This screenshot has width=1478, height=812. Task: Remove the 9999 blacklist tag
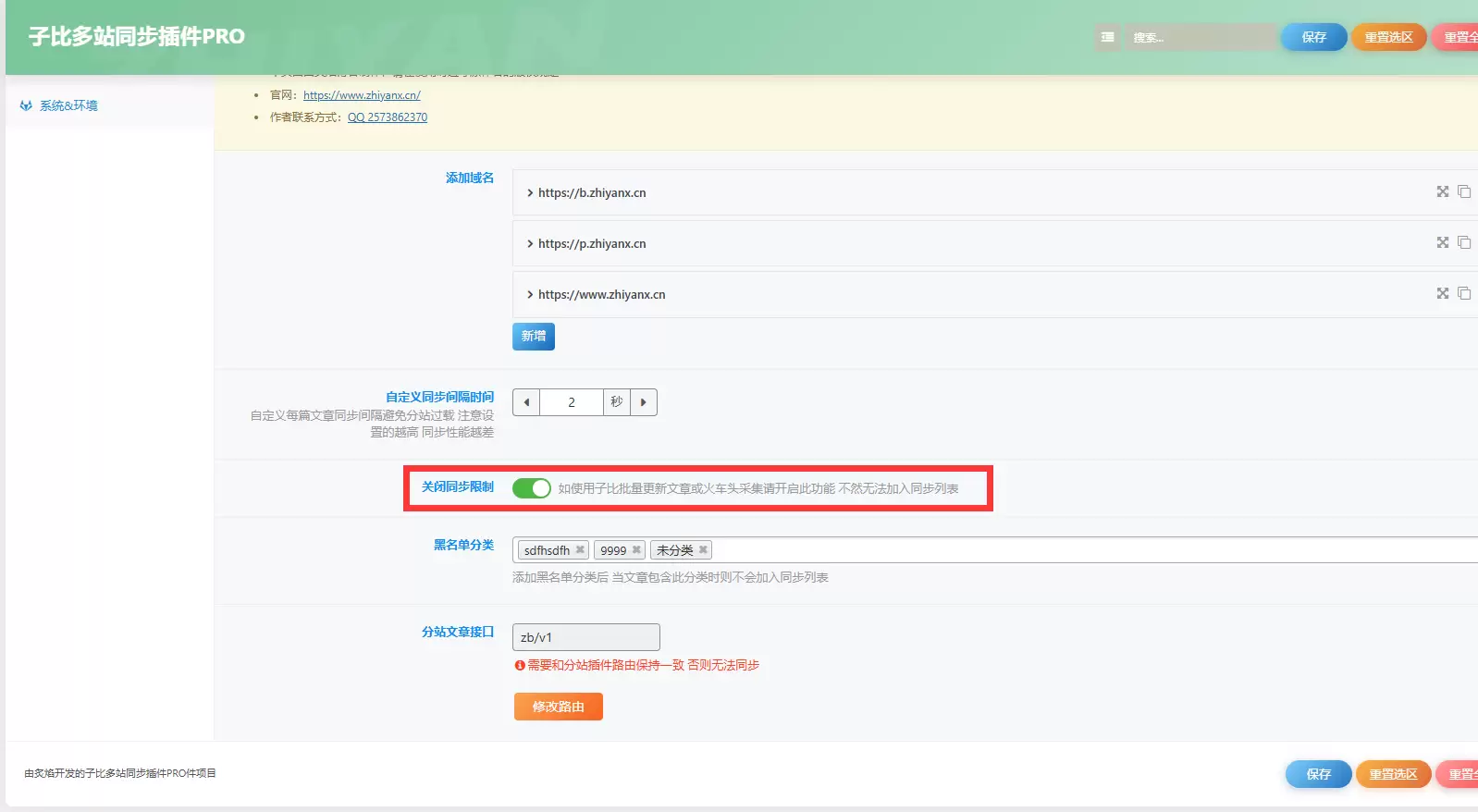coord(636,550)
